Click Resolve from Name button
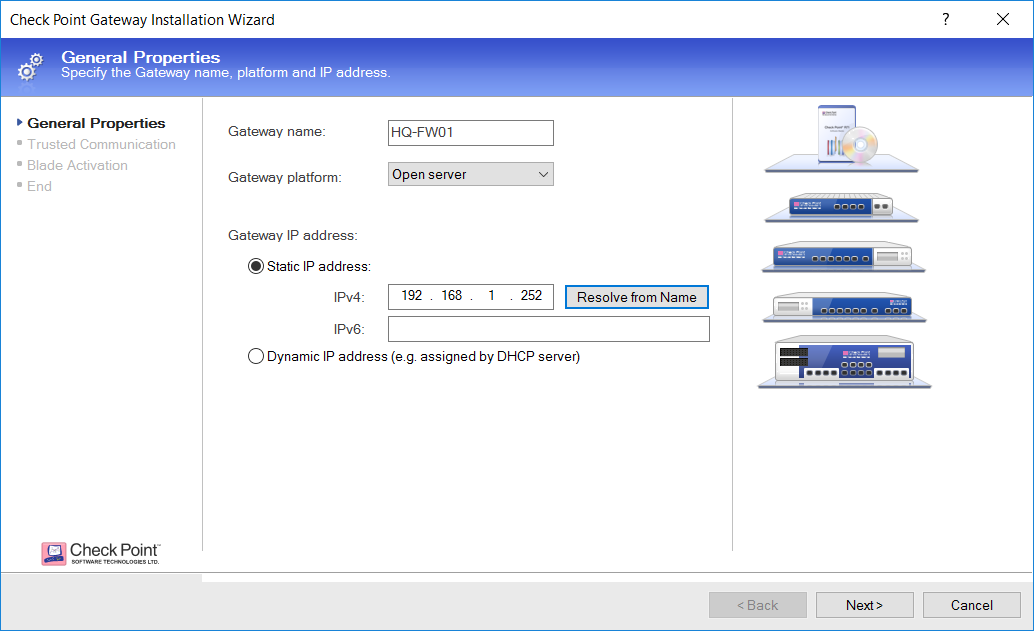Viewport: 1034px width, 631px height. click(x=636, y=297)
